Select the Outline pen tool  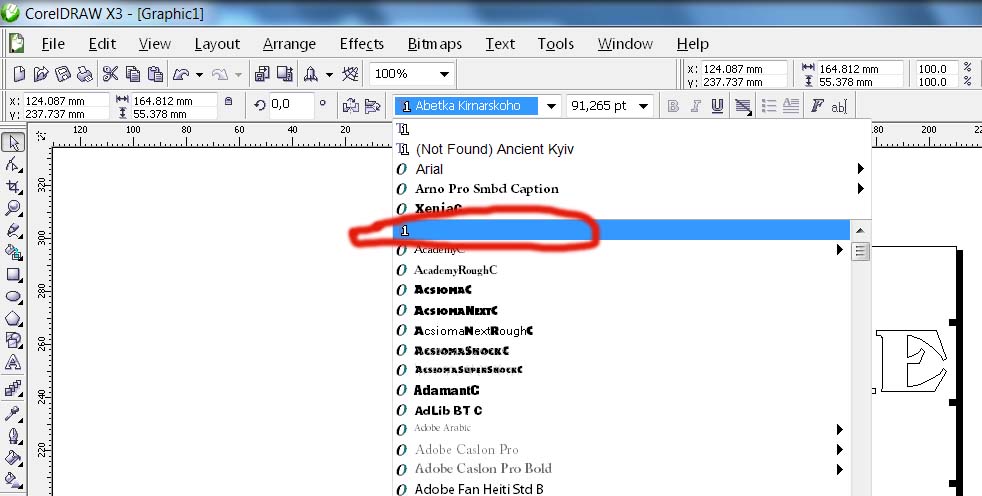[x=13, y=435]
